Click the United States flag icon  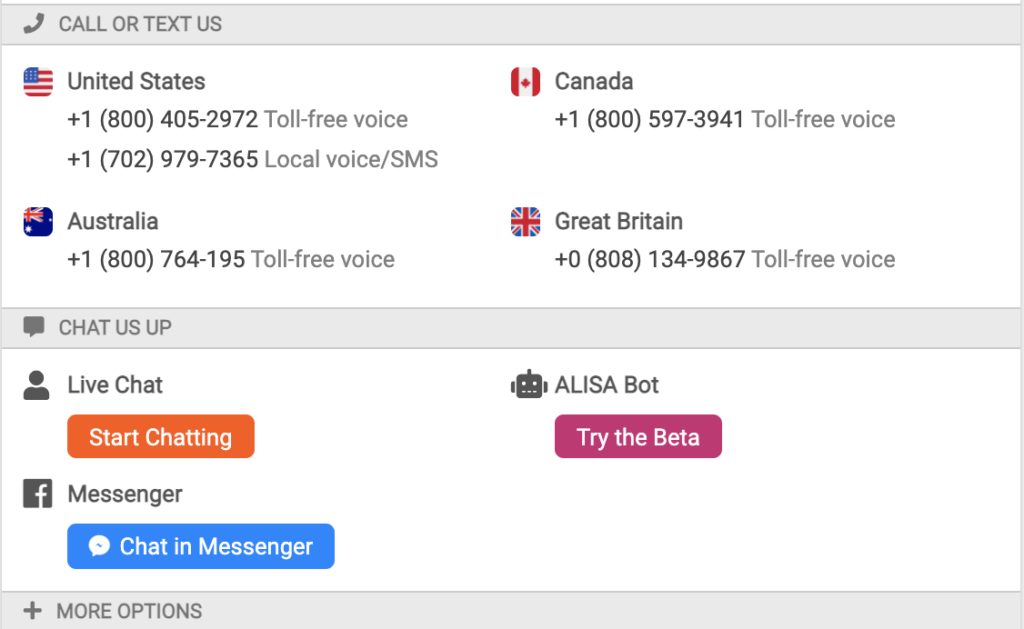coord(38,82)
